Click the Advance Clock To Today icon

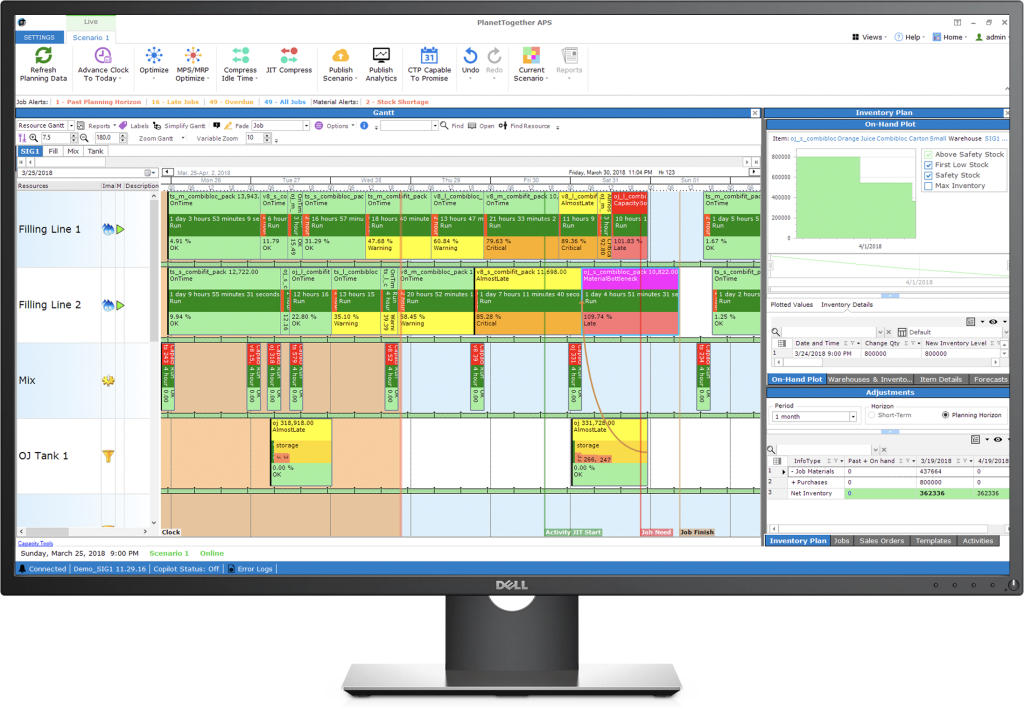click(103, 55)
